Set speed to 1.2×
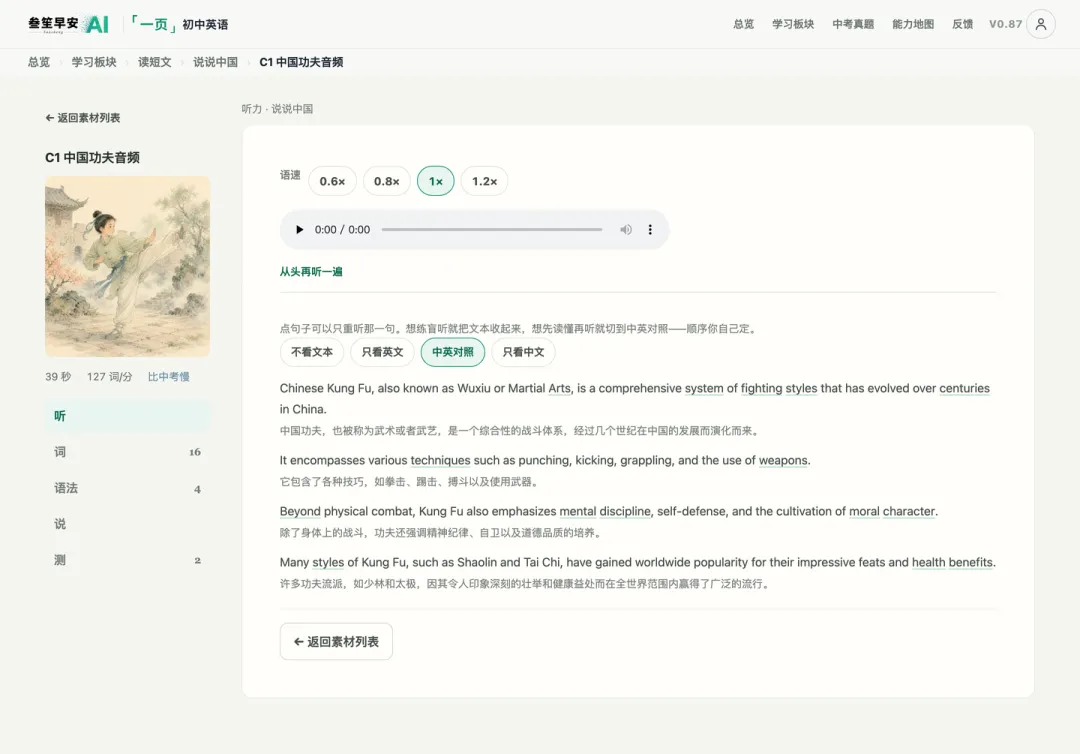This screenshot has height=754, width=1080. coord(484,181)
